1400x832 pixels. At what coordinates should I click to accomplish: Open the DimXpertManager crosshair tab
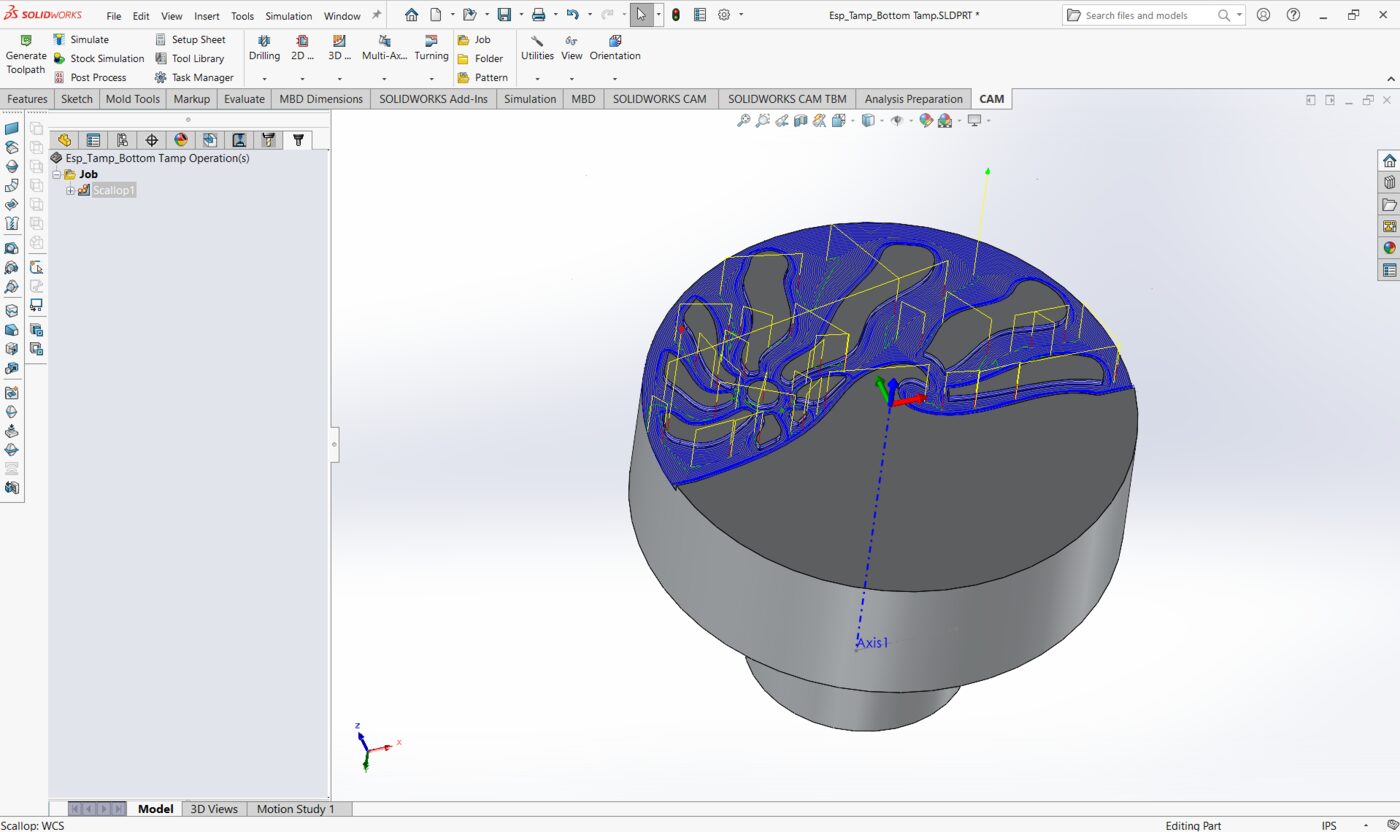pyautogui.click(x=151, y=140)
